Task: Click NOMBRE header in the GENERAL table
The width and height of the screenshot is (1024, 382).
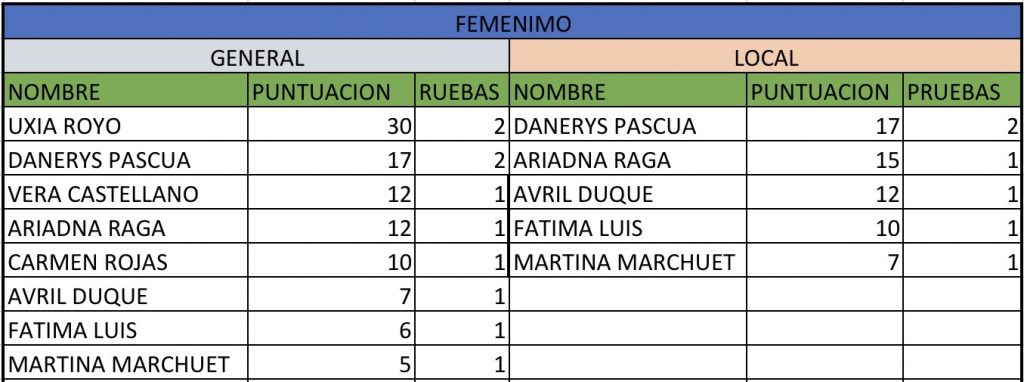Action: [x=125, y=91]
